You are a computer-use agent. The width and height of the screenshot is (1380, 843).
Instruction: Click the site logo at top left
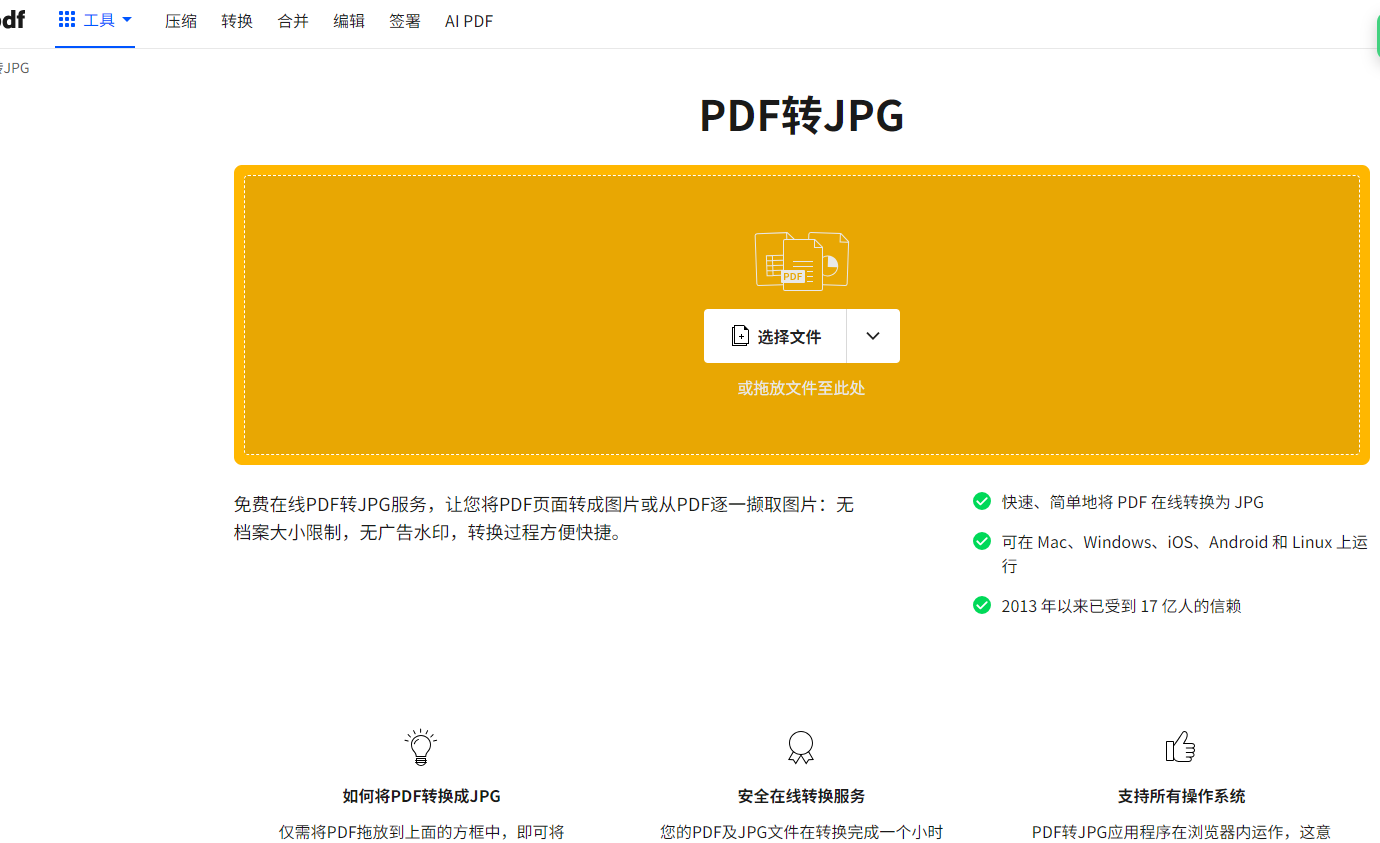point(12,20)
